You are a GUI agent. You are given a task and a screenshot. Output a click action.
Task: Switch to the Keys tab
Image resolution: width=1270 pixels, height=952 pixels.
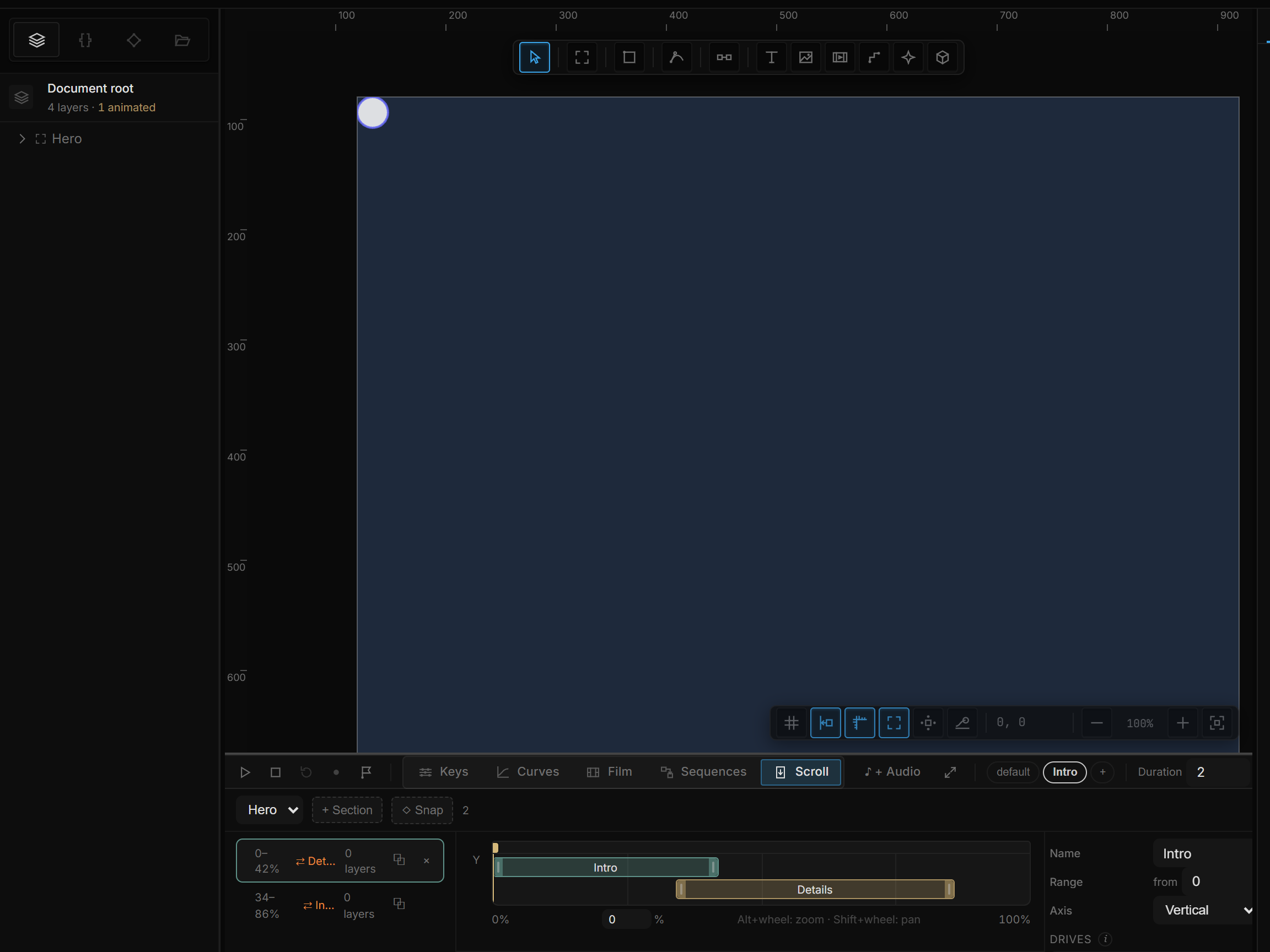pos(444,772)
